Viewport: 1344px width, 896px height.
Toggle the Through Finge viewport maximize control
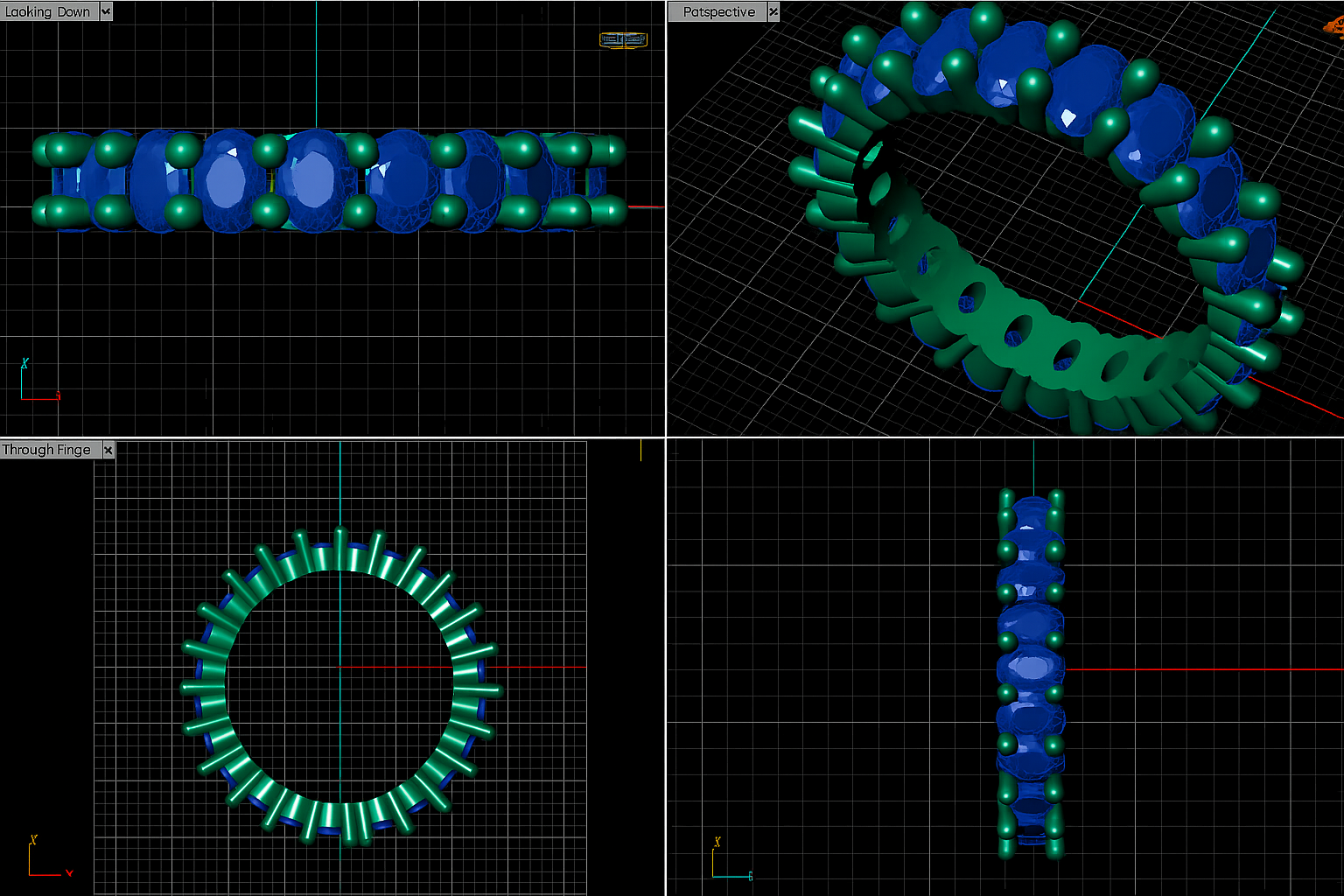pos(108,450)
